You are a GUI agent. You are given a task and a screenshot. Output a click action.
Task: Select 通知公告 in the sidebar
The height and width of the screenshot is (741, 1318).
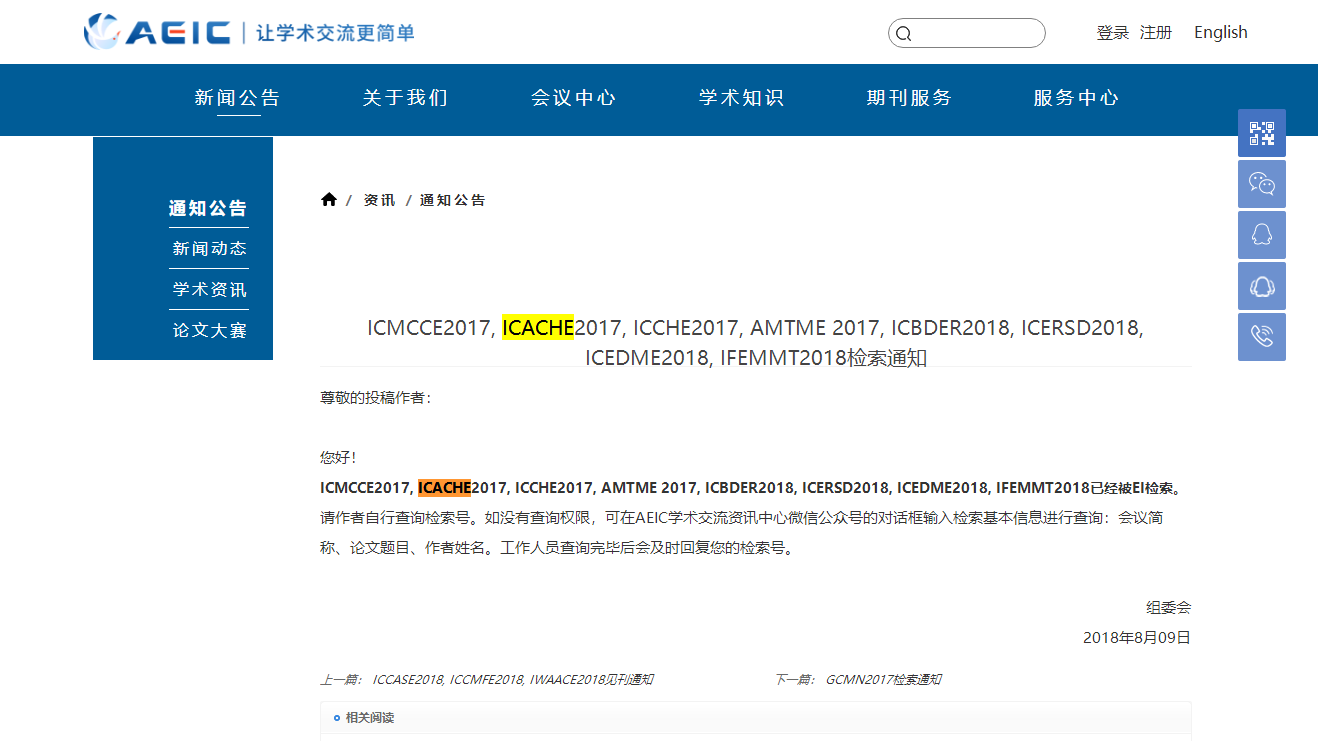[208, 208]
